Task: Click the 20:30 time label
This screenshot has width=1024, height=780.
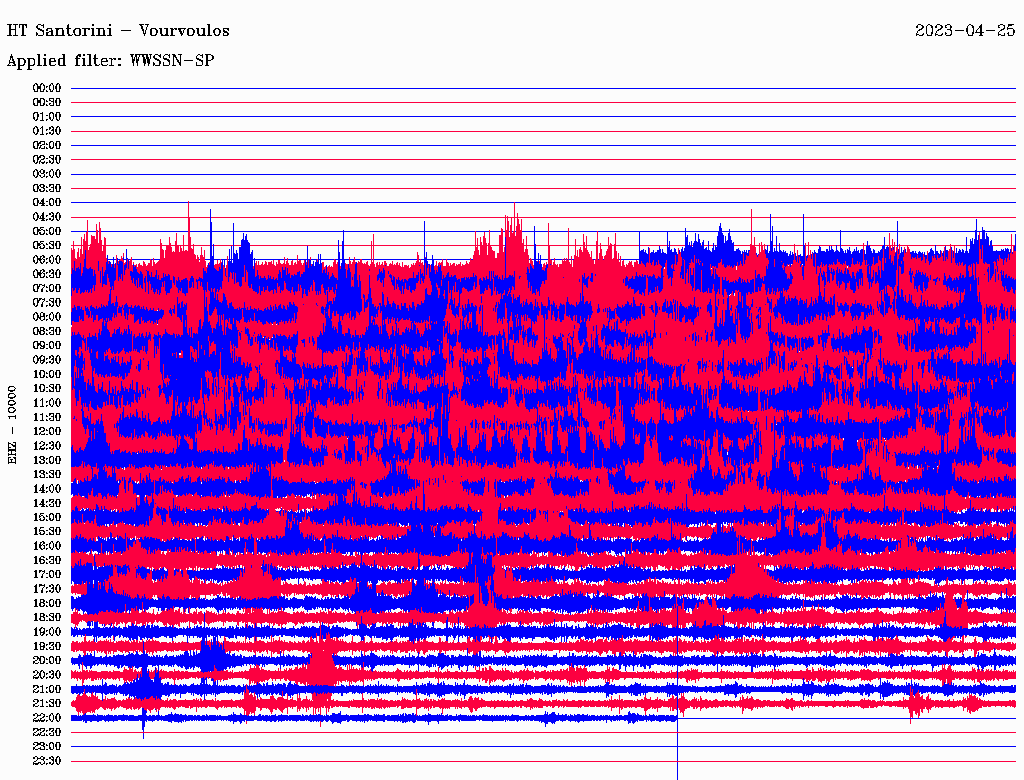Action: coord(47,675)
